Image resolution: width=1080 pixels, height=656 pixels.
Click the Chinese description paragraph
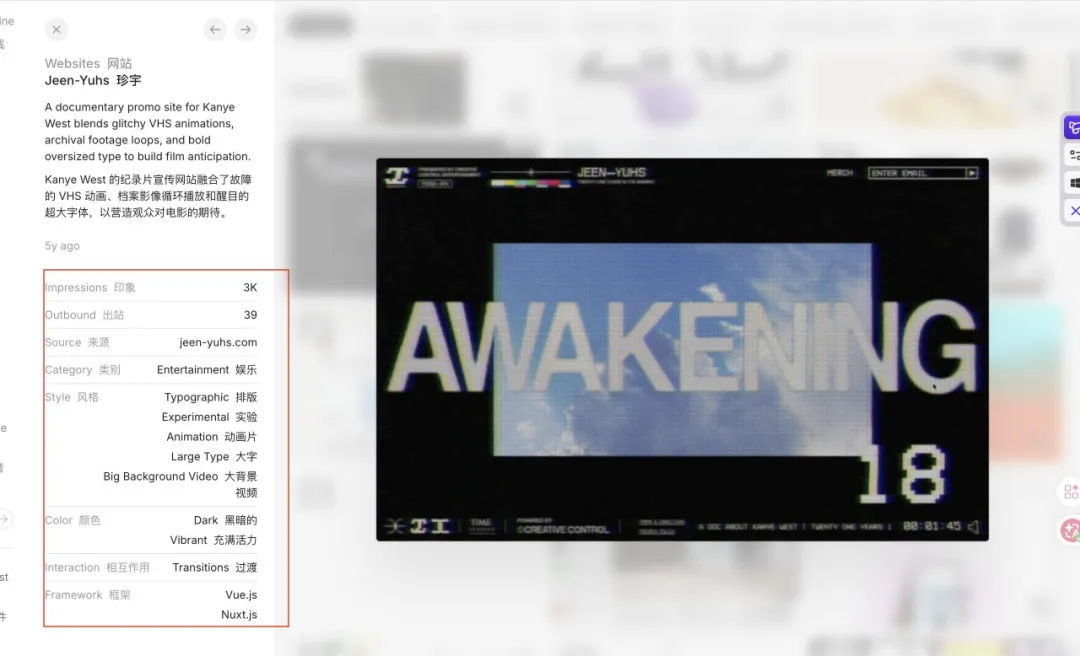coord(148,196)
